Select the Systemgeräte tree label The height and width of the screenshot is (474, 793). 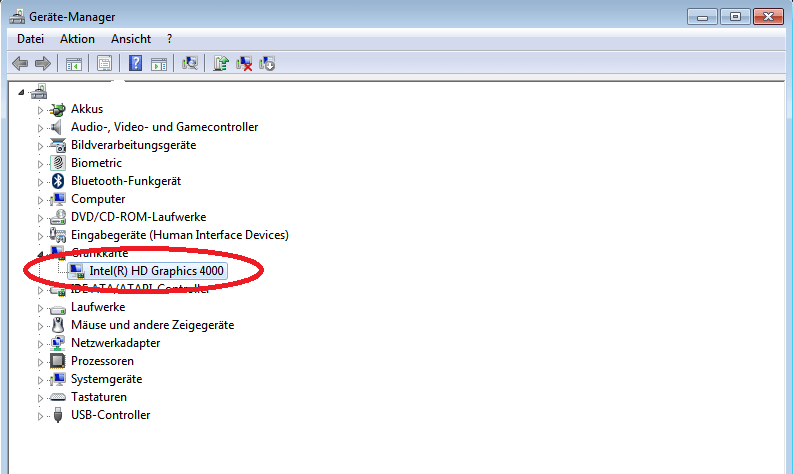(x=106, y=379)
